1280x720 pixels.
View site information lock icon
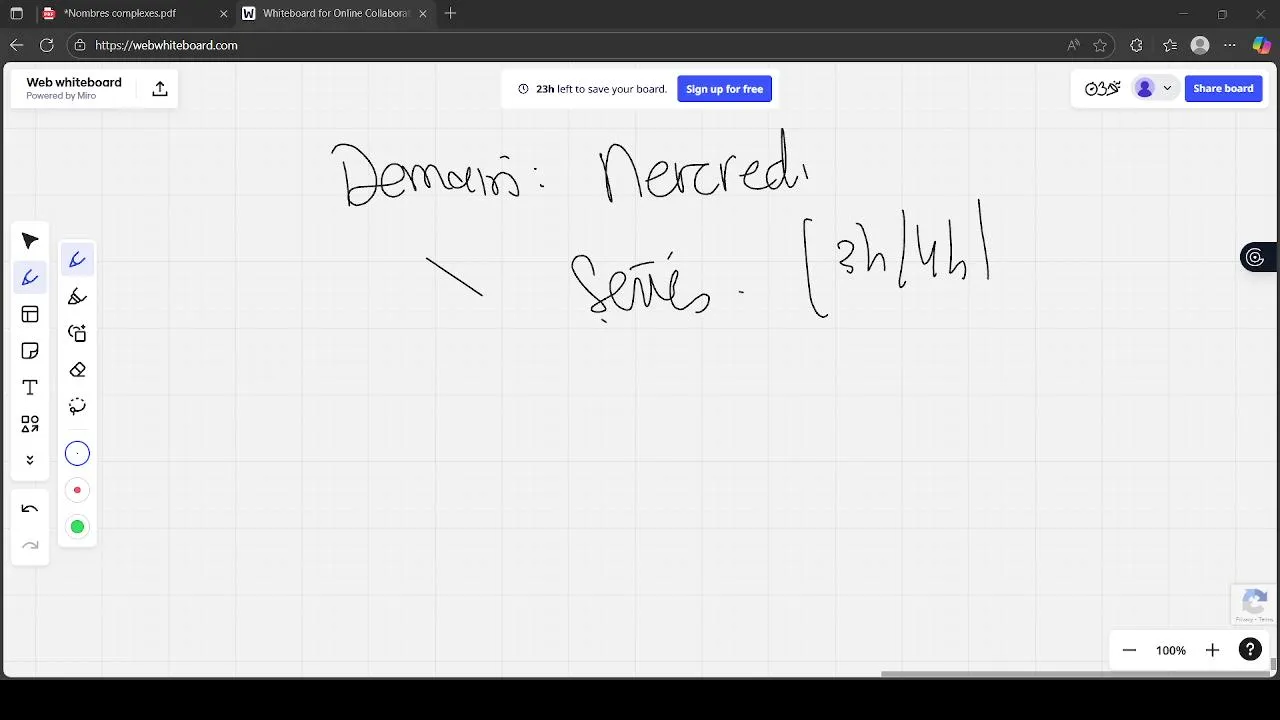coord(80,45)
